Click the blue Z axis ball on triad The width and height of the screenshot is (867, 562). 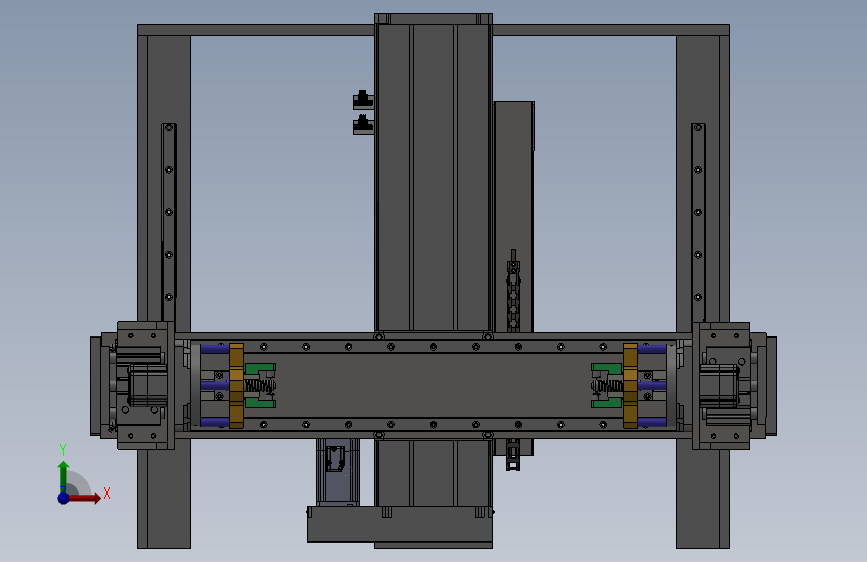tap(64, 498)
